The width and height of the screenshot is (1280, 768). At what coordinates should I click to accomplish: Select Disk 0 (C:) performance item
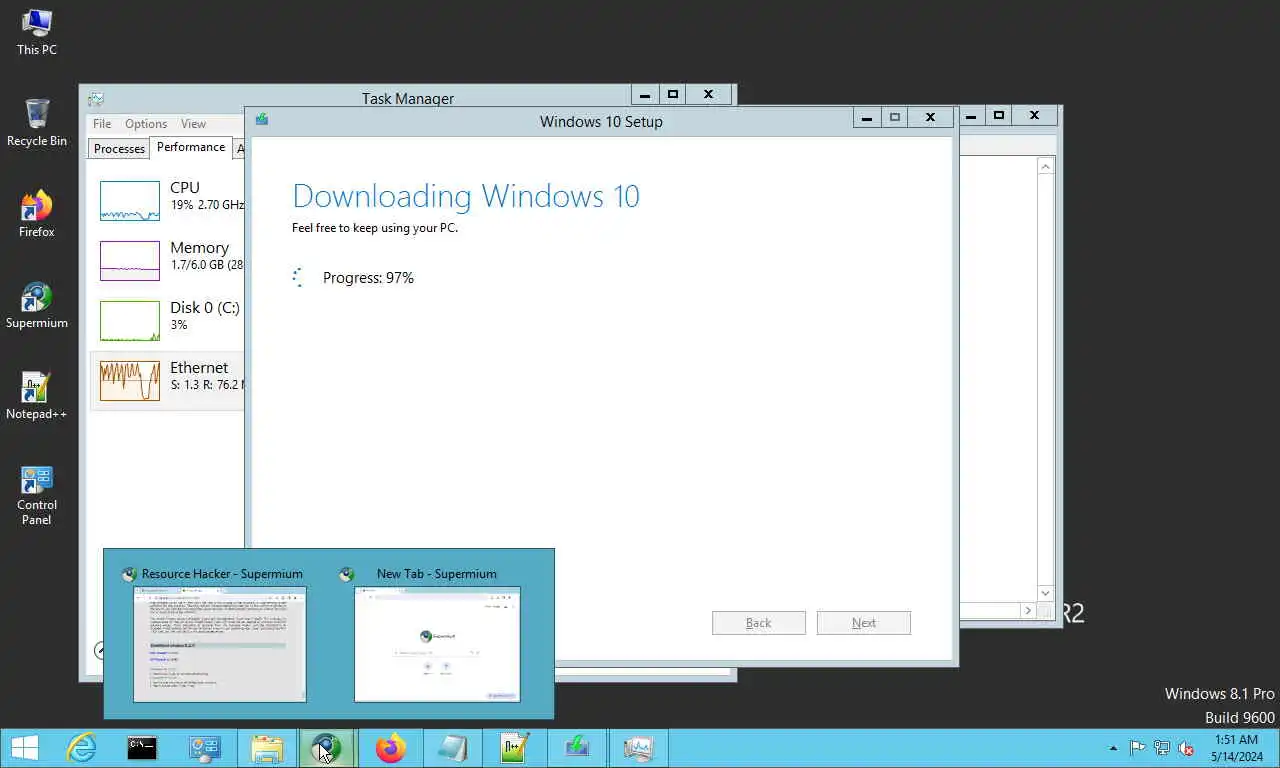tap(168, 321)
